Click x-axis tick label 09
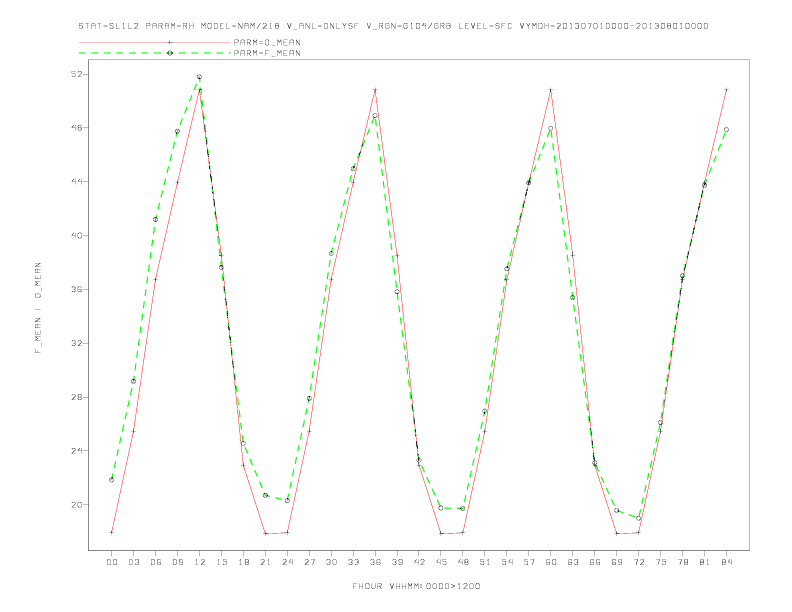Viewport: 792px width, 612px height. point(177,562)
